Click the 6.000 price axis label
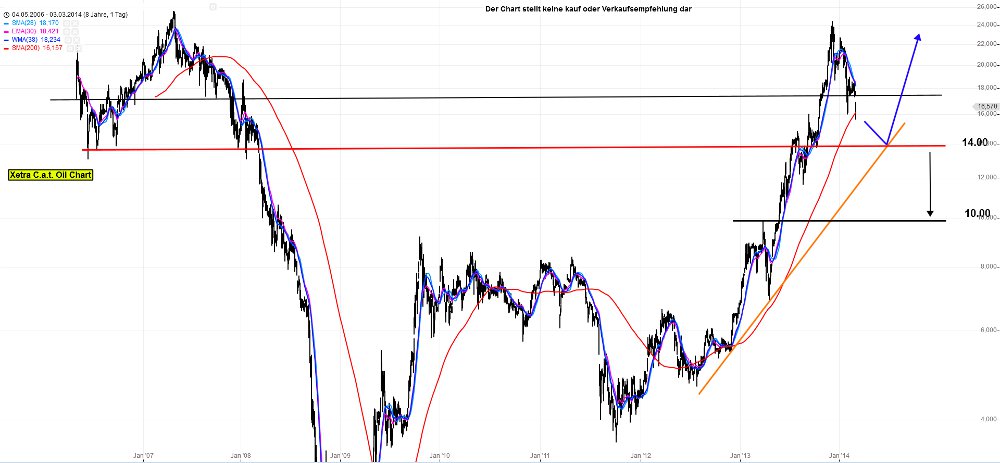This screenshot has height=463, width=1000. click(988, 330)
